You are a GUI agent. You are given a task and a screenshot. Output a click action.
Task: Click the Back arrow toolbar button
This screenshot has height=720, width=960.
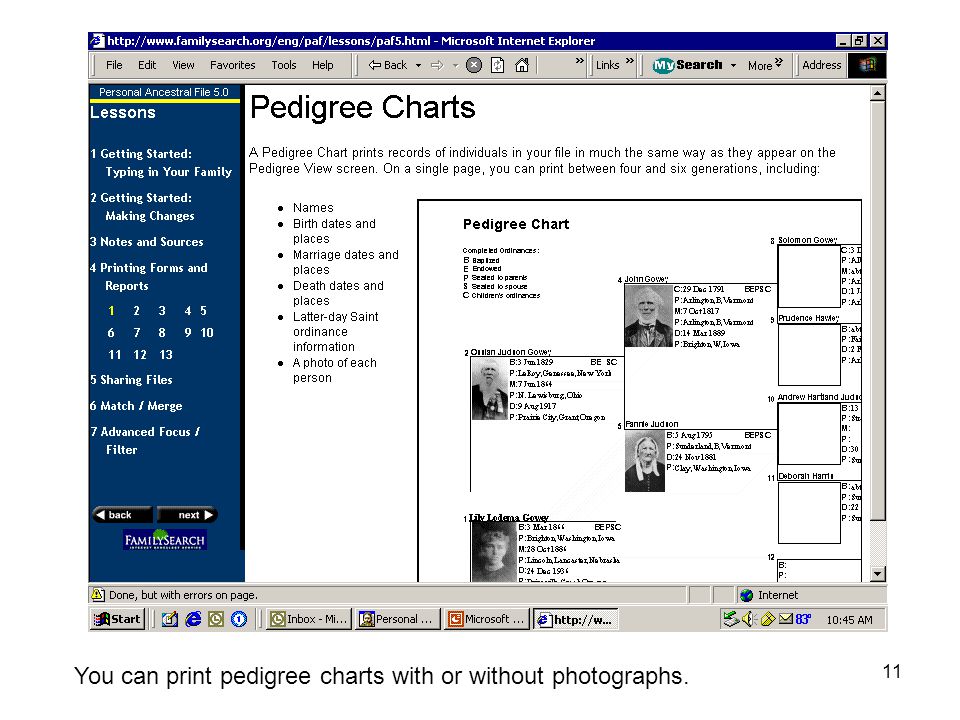(387, 65)
